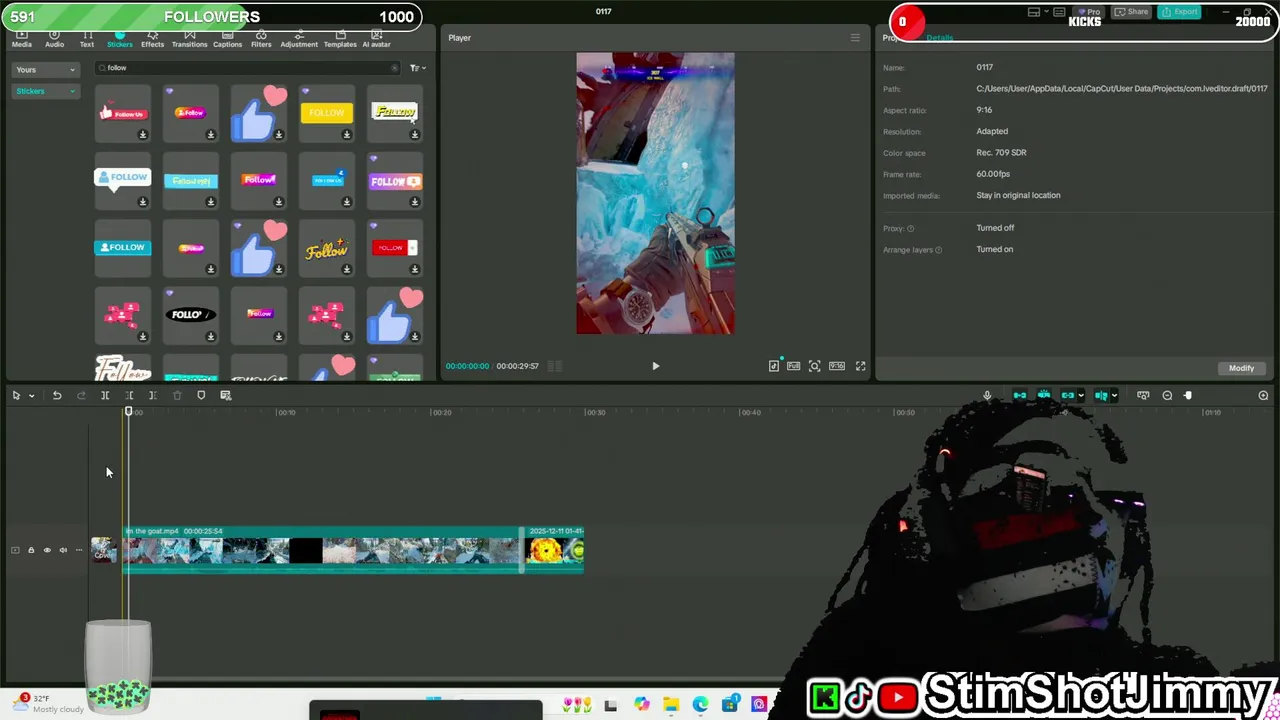Undo the last edit
The height and width of the screenshot is (720, 1280).
(x=57, y=396)
